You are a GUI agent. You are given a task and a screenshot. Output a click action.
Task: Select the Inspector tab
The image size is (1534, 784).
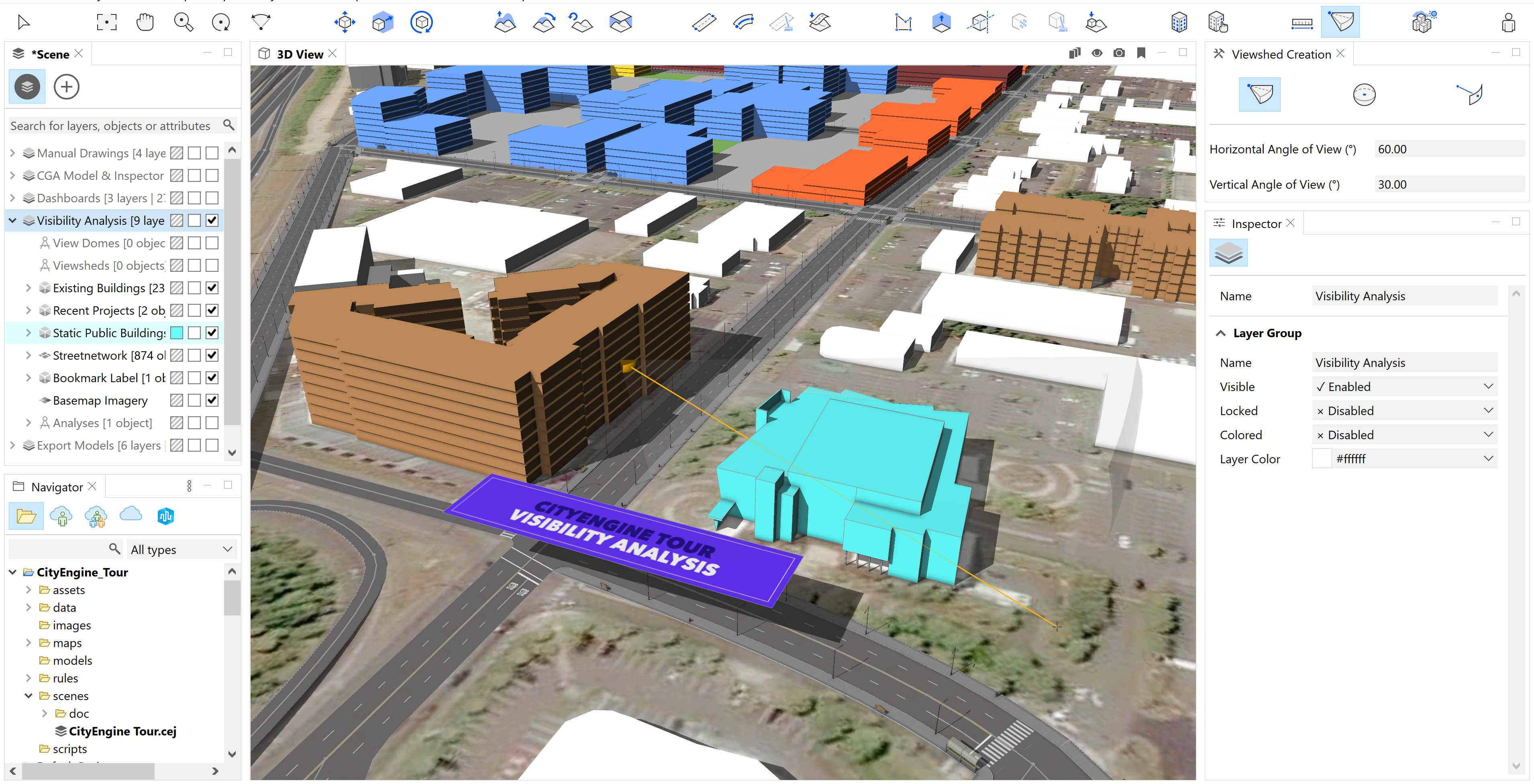[x=1256, y=224]
